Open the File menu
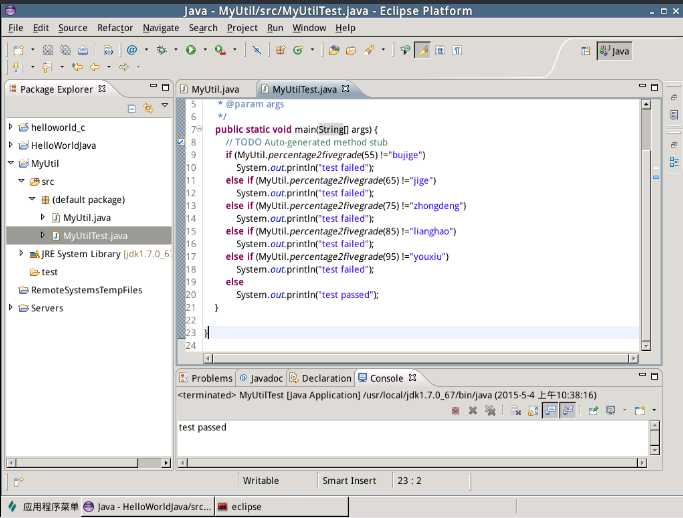 [16, 28]
